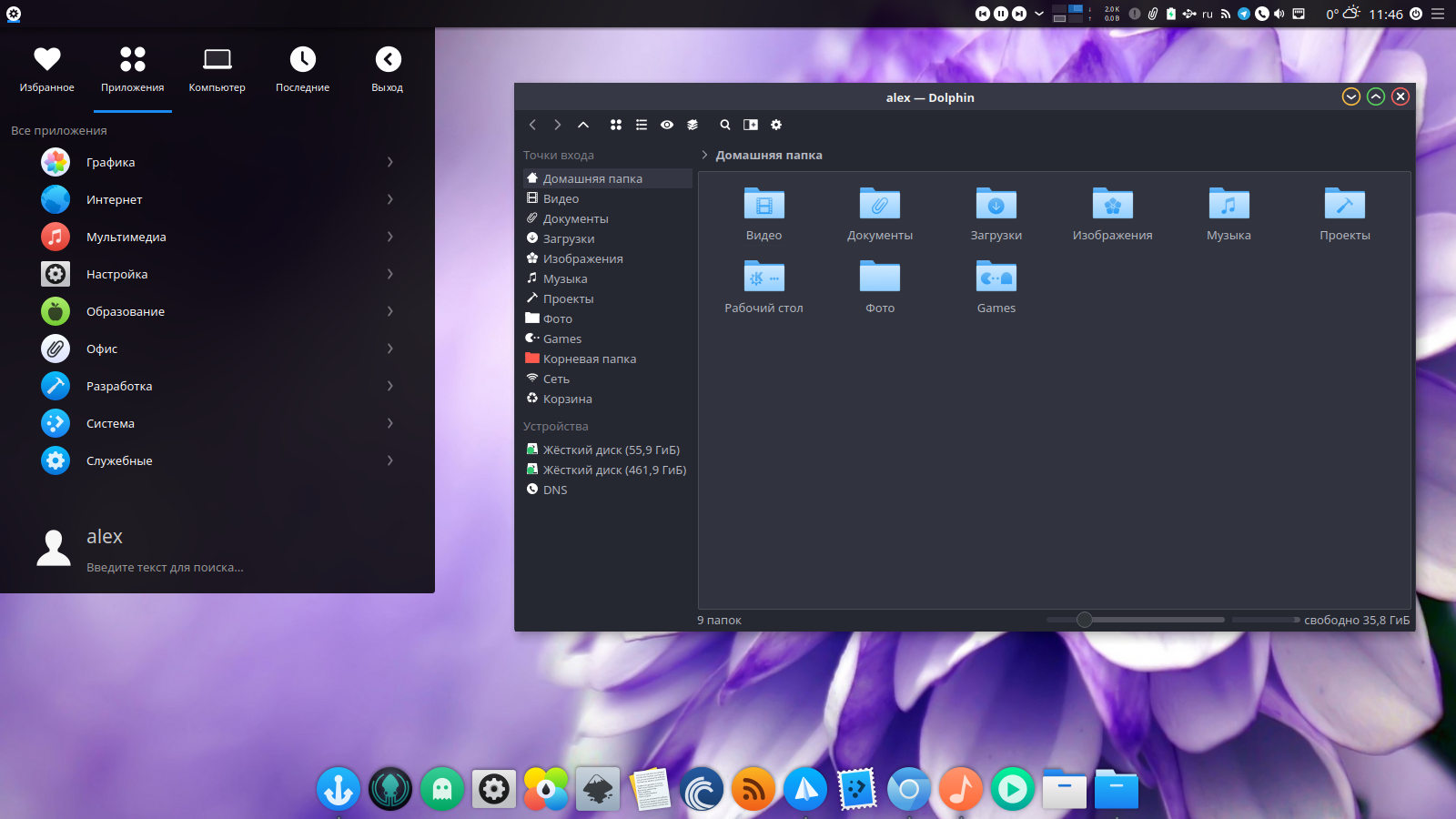1456x819 pixels.
Task: Open Dolphin's settings gear control menu
Action: coord(776,125)
